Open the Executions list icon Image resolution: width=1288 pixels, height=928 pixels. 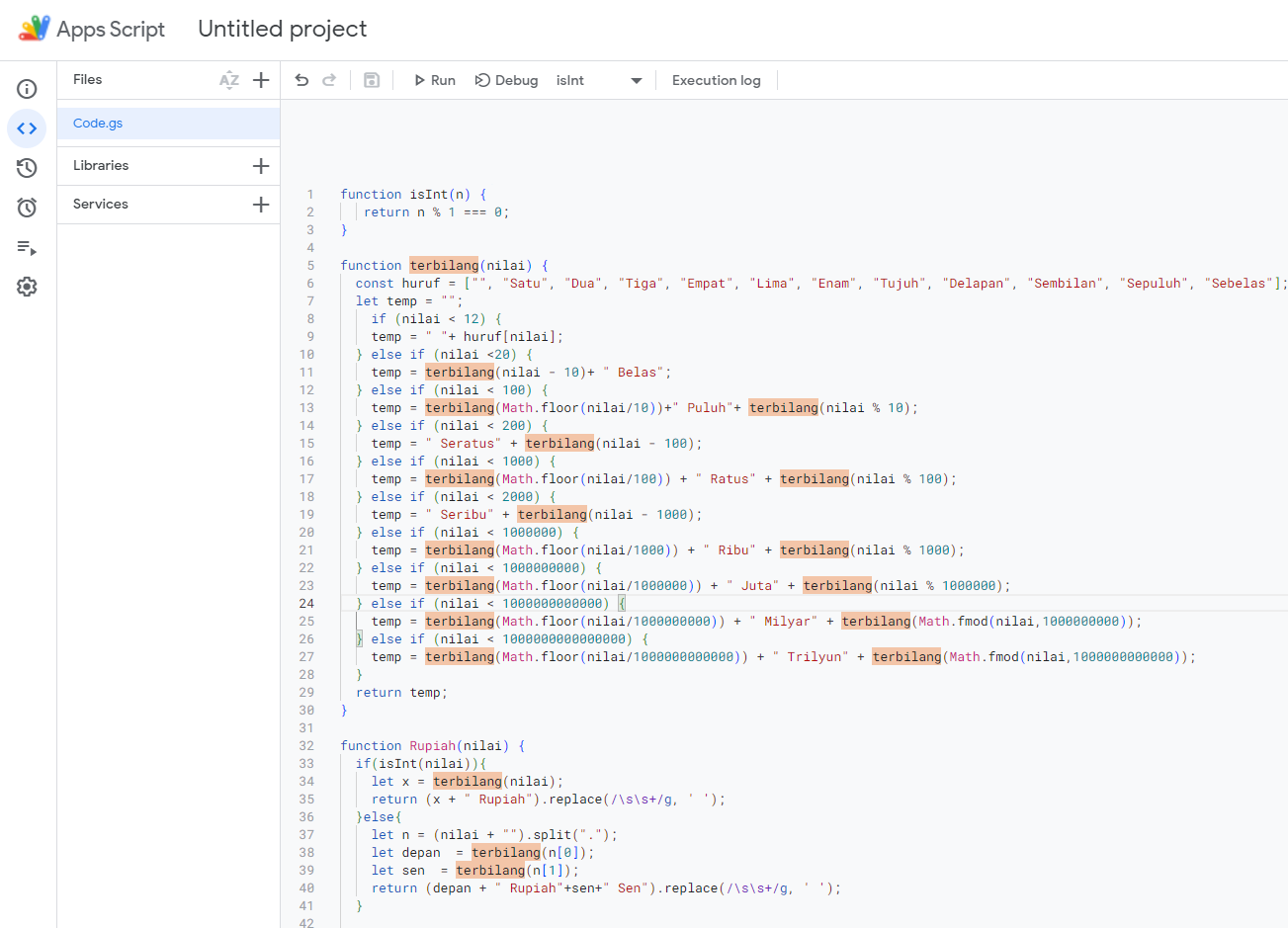[x=27, y=247]
